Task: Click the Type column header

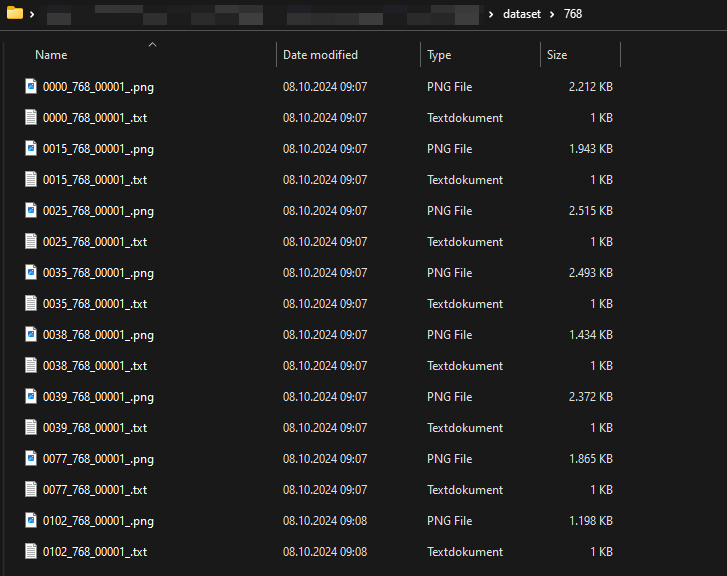Action: coord(439,55)
